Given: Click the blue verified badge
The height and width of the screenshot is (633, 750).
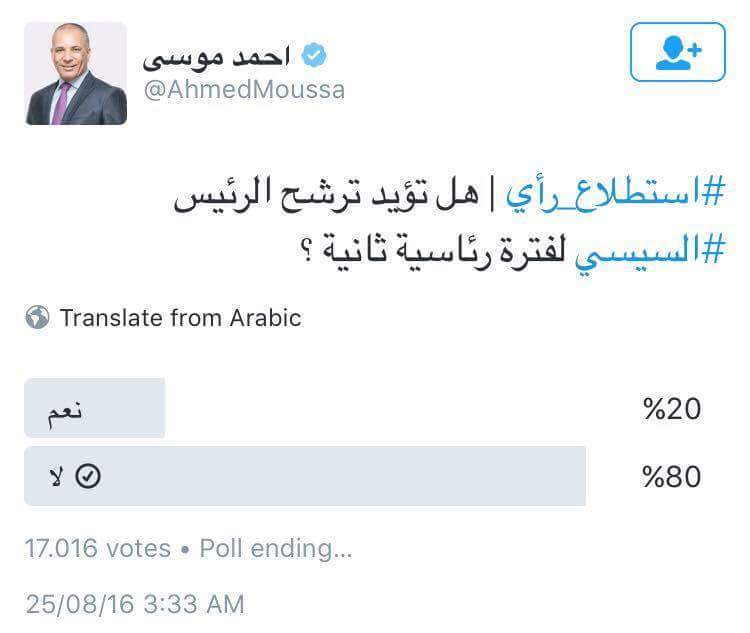Looking at the screenshot, I should click(314, 55).
